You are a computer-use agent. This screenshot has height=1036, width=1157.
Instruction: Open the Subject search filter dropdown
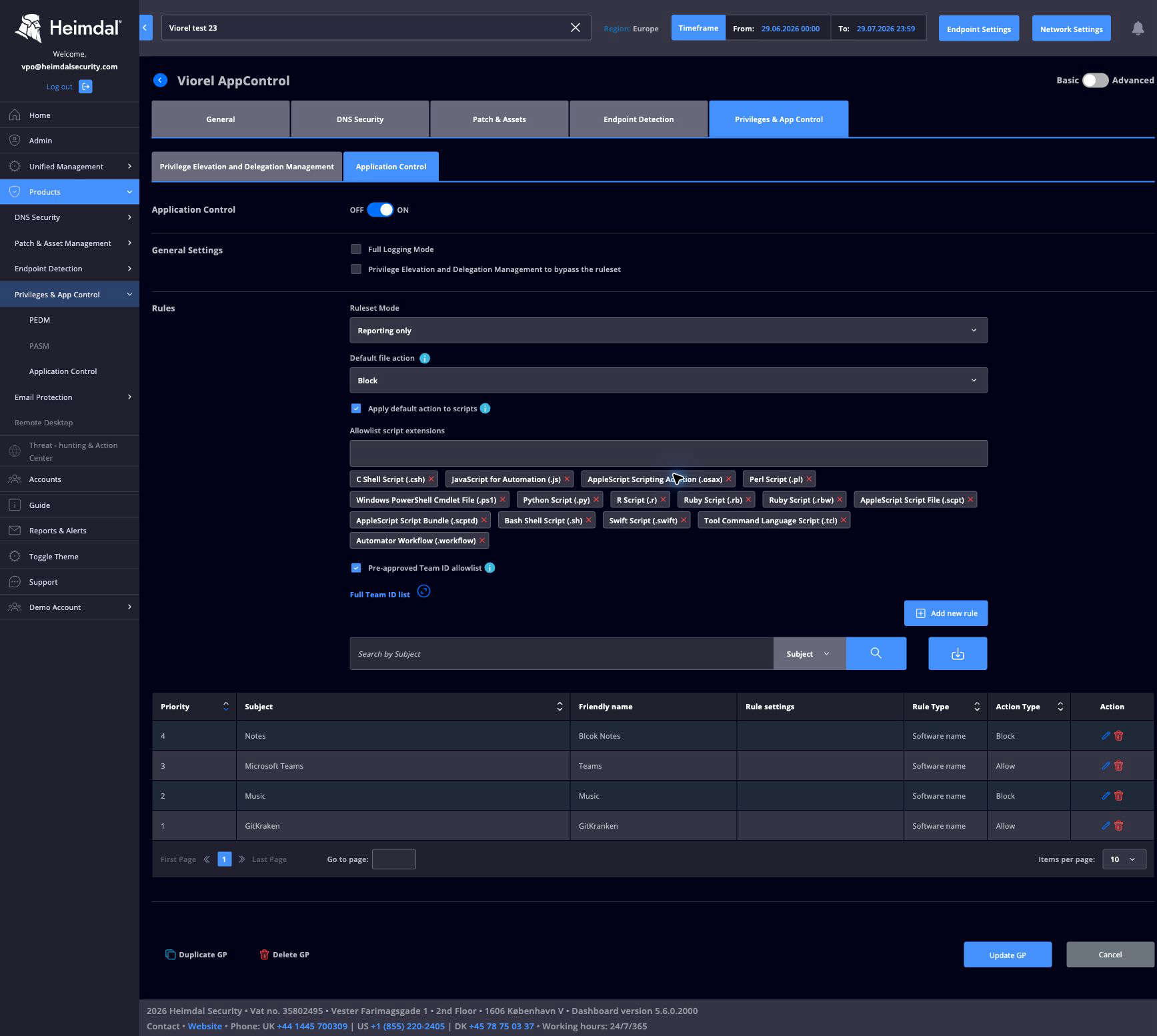[x=809, y=654]
